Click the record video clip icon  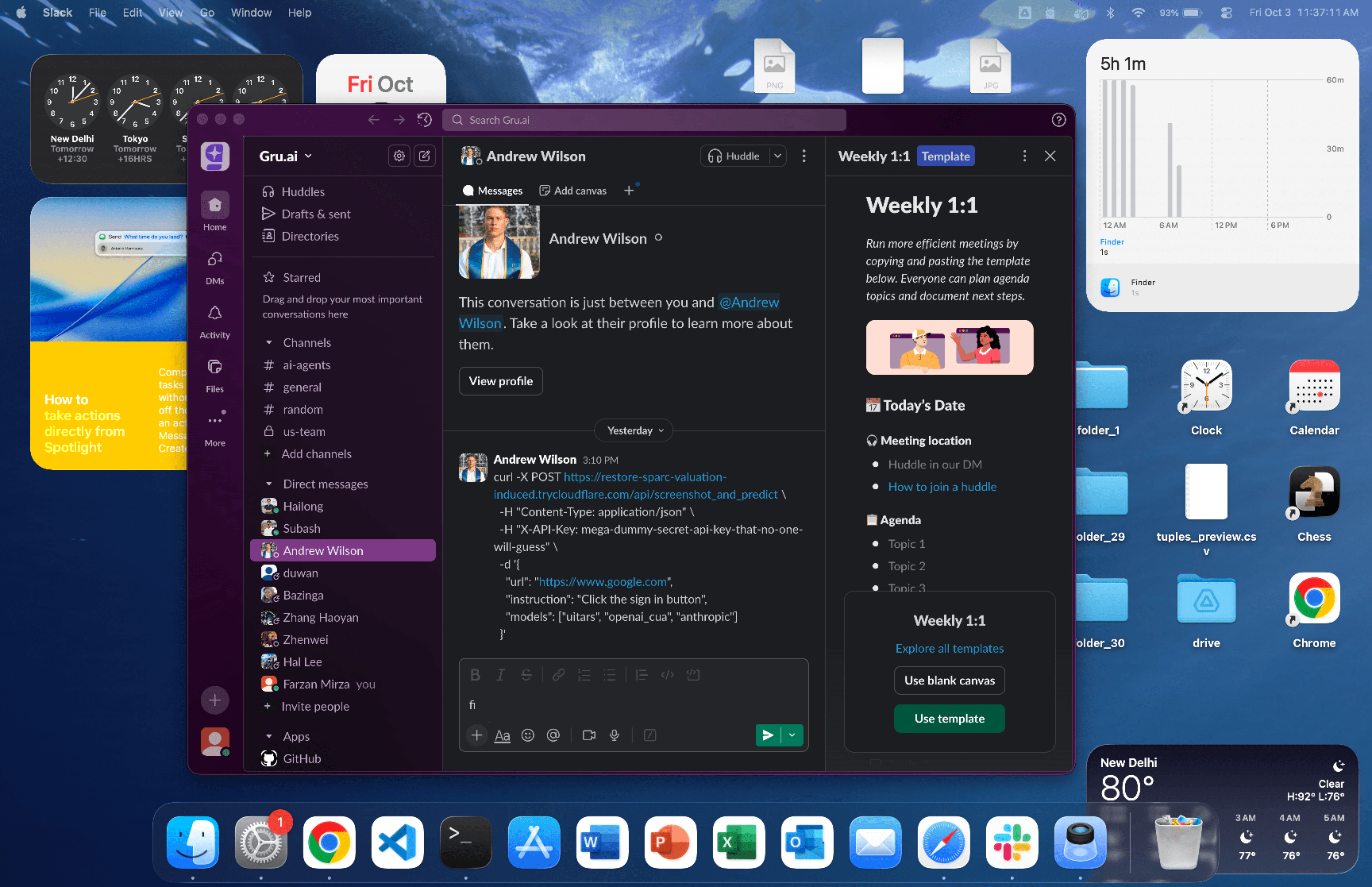pos(589,735)
